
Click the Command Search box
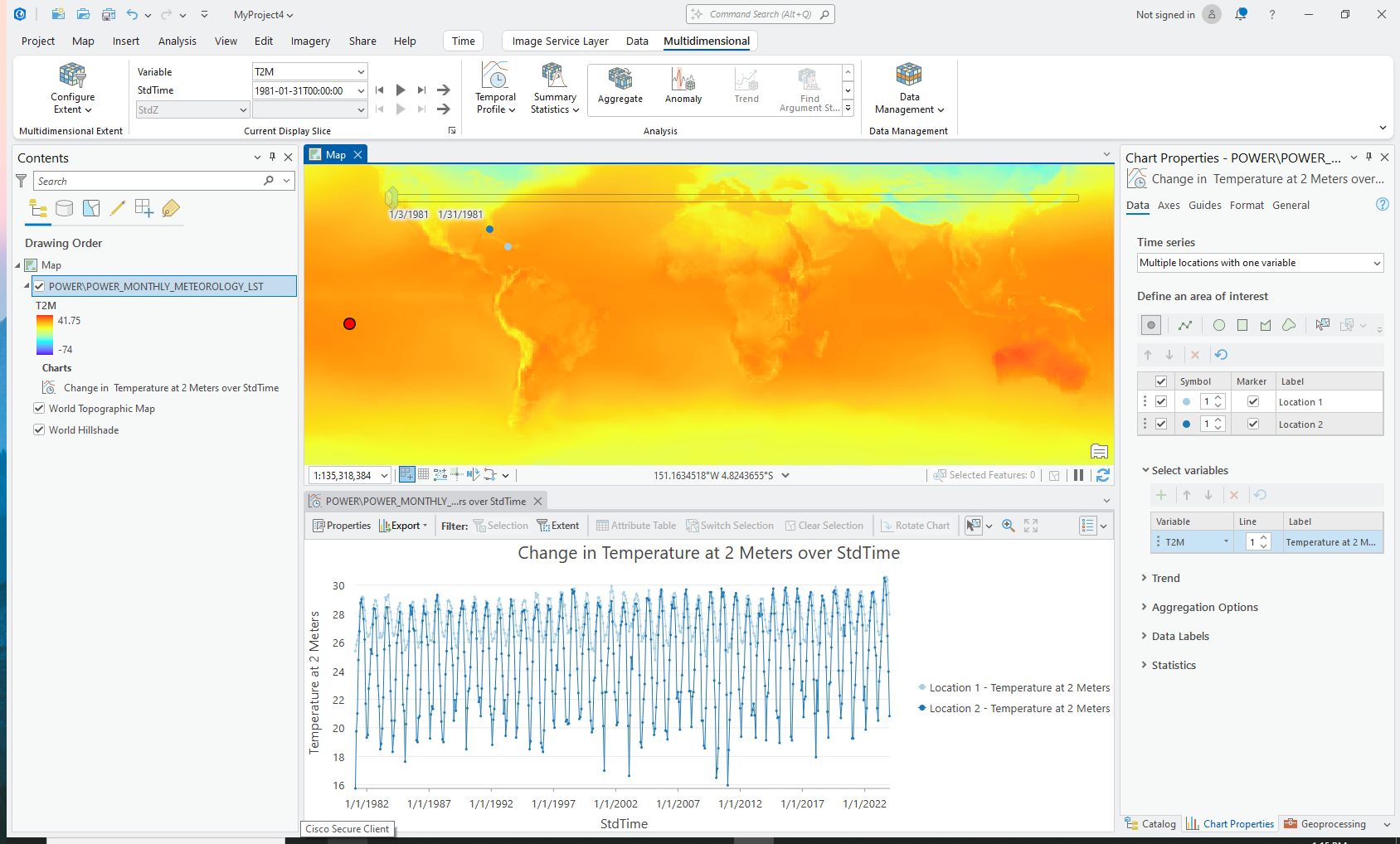click(759, 13)
